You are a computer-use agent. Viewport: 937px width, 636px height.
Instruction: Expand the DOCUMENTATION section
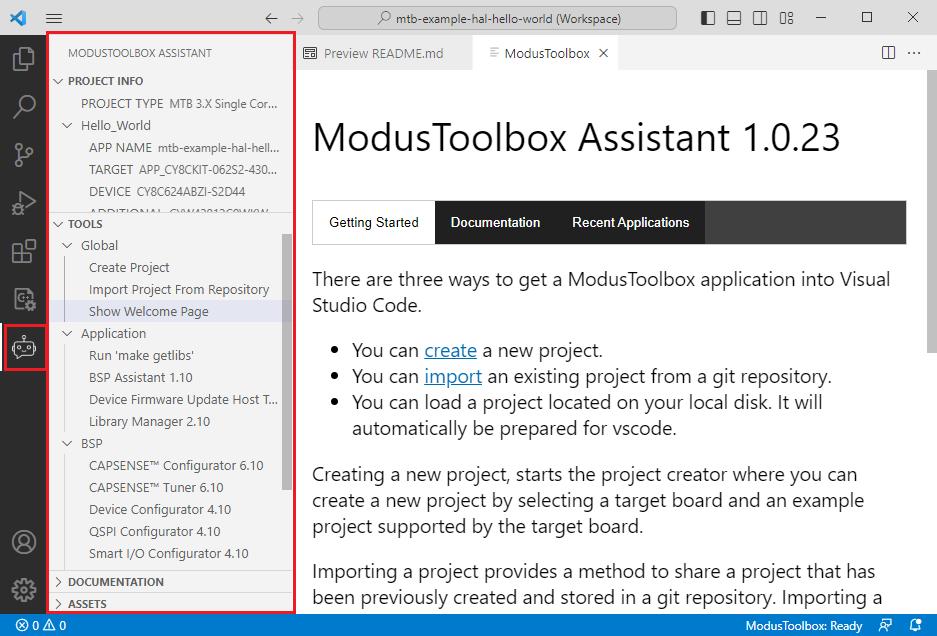point(58,582)
